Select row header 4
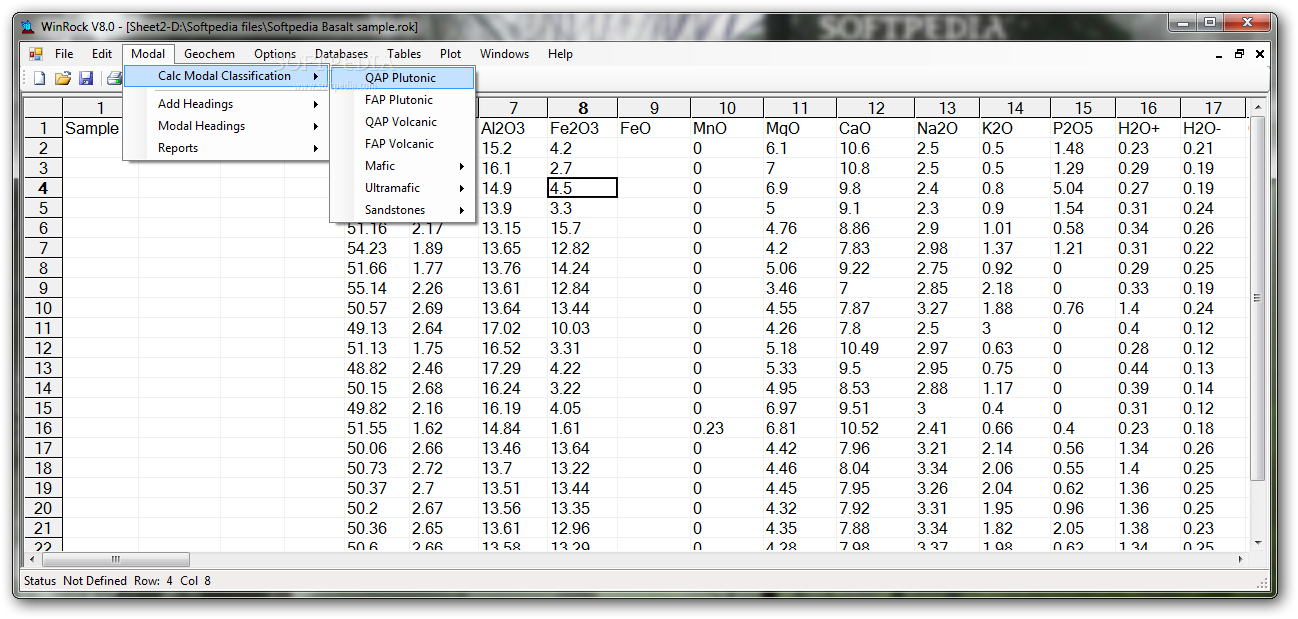 pos(43,188)
